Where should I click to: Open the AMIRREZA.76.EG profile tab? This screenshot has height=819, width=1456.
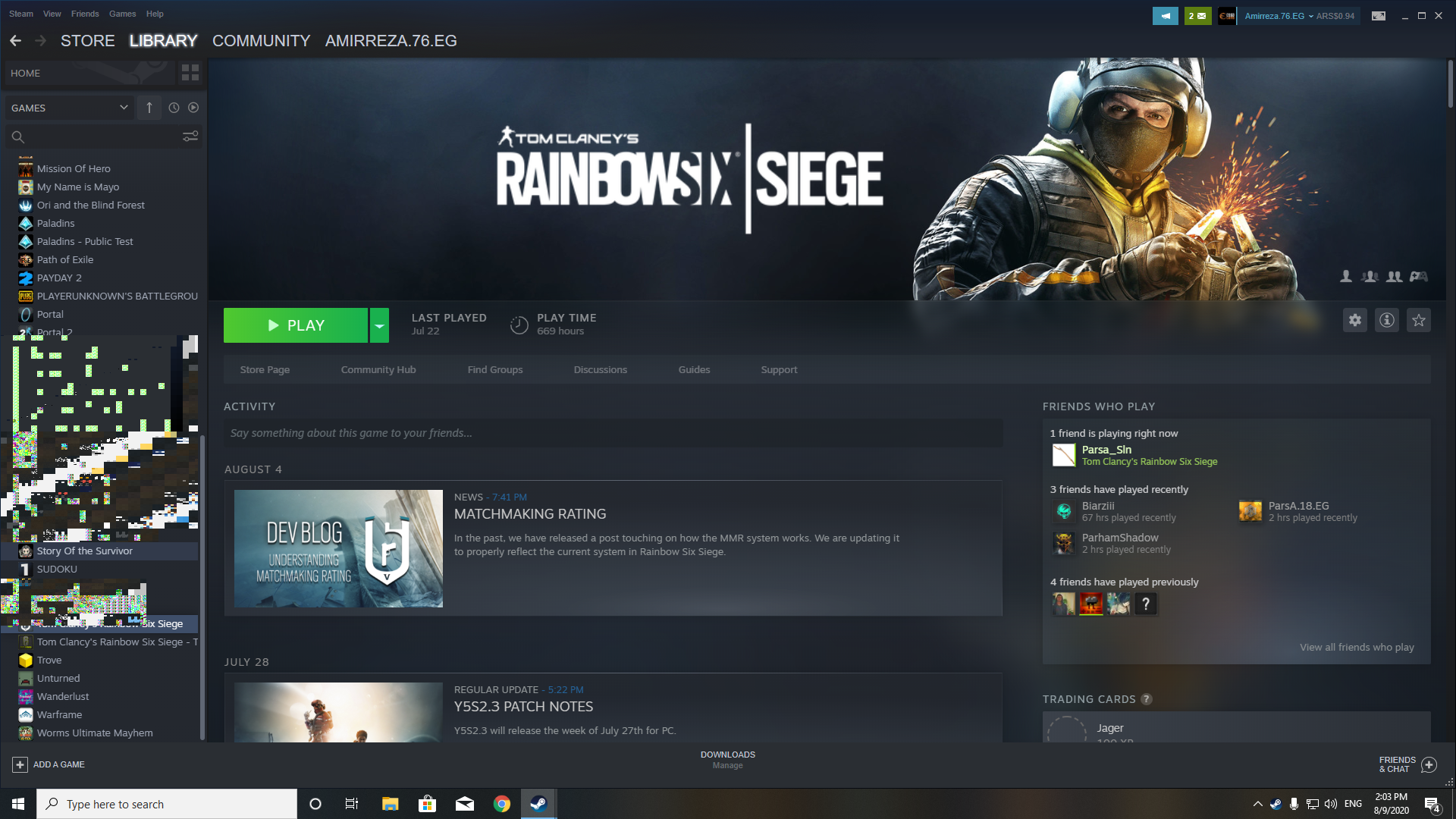pyautogui.click(x=391, y=41)
